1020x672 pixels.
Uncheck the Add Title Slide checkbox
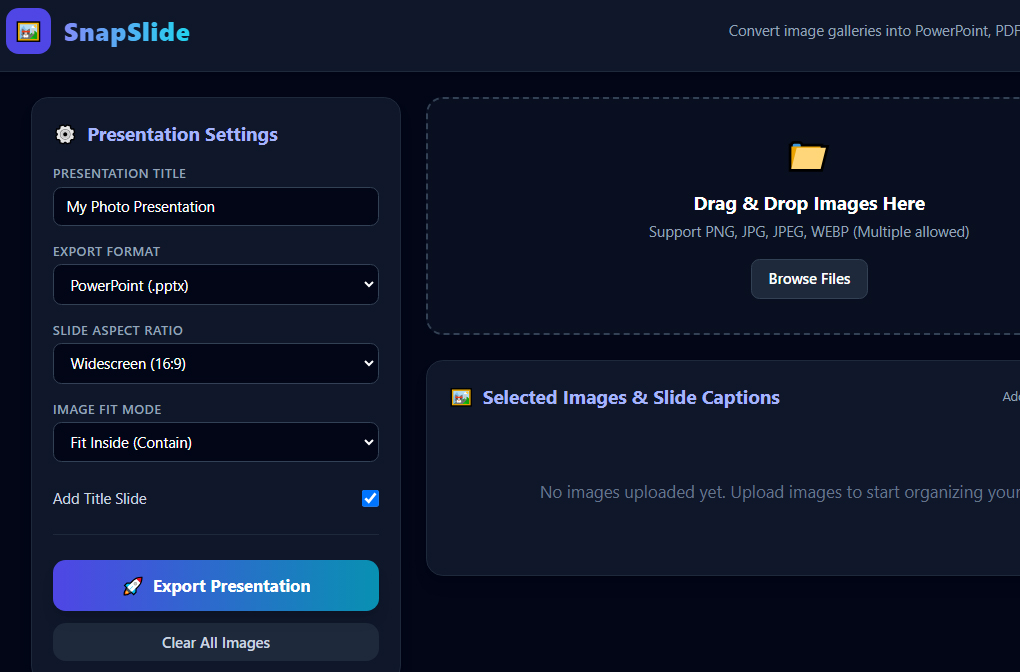click(370, 498)
